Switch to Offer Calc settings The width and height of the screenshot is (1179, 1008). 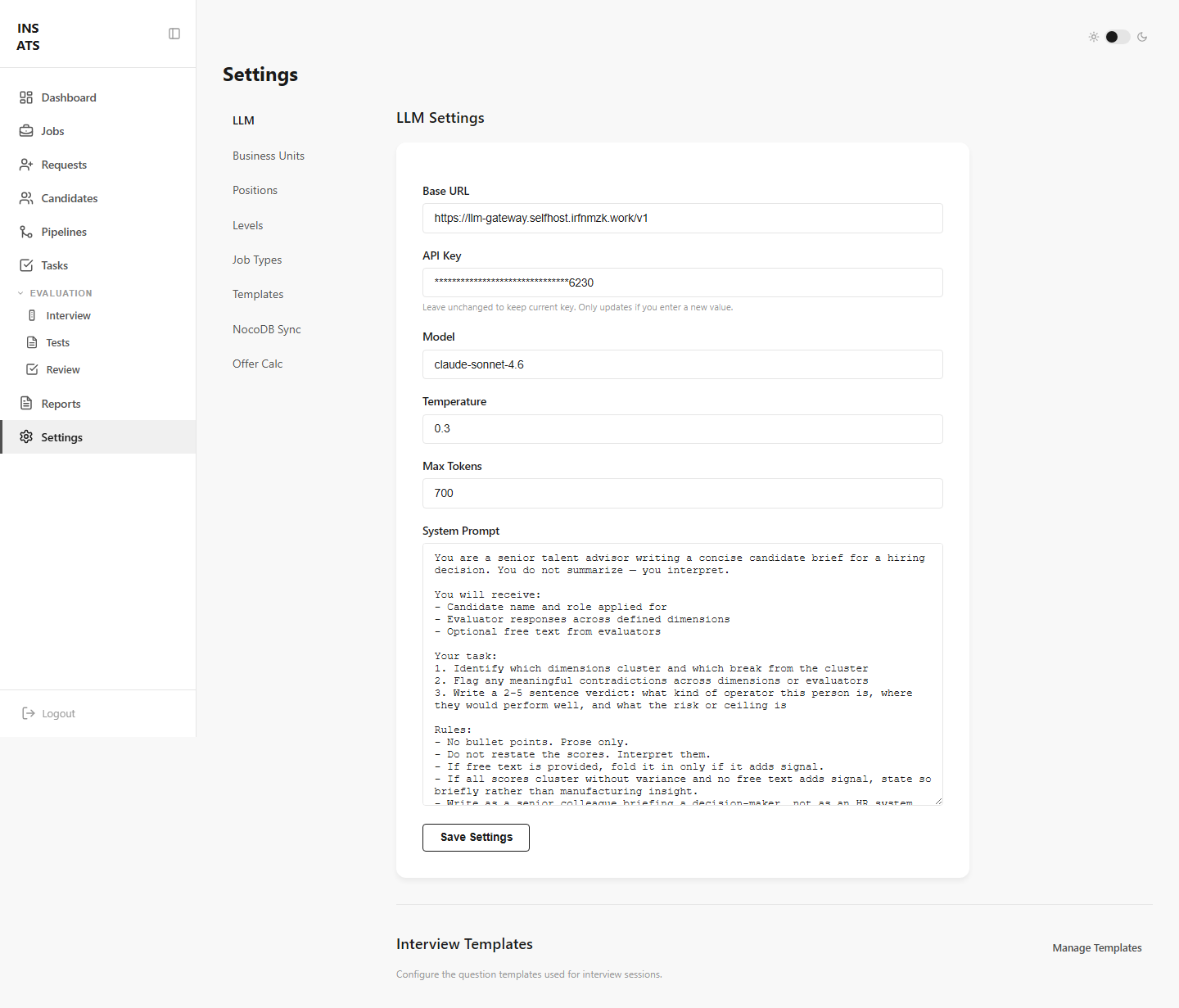coord(257,364)
